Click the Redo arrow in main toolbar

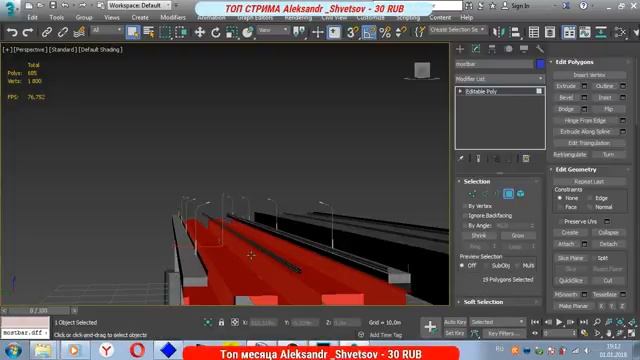tap(28, 32)
